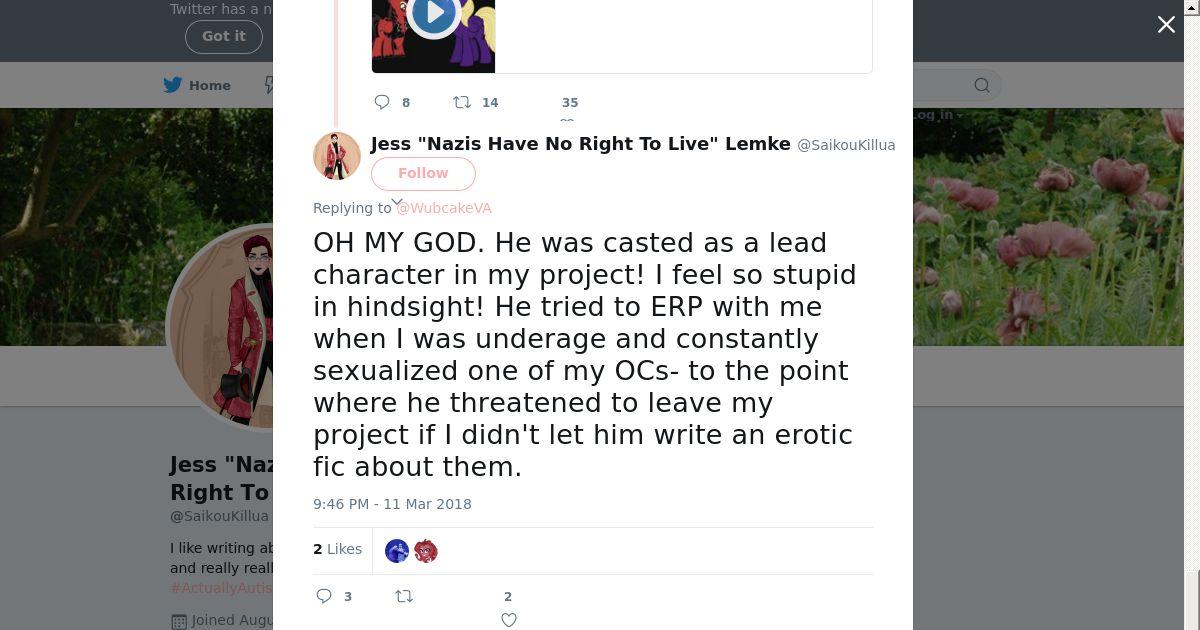
Task: Click the Twitter bird Home icon
Action: (x=173, y=85)
